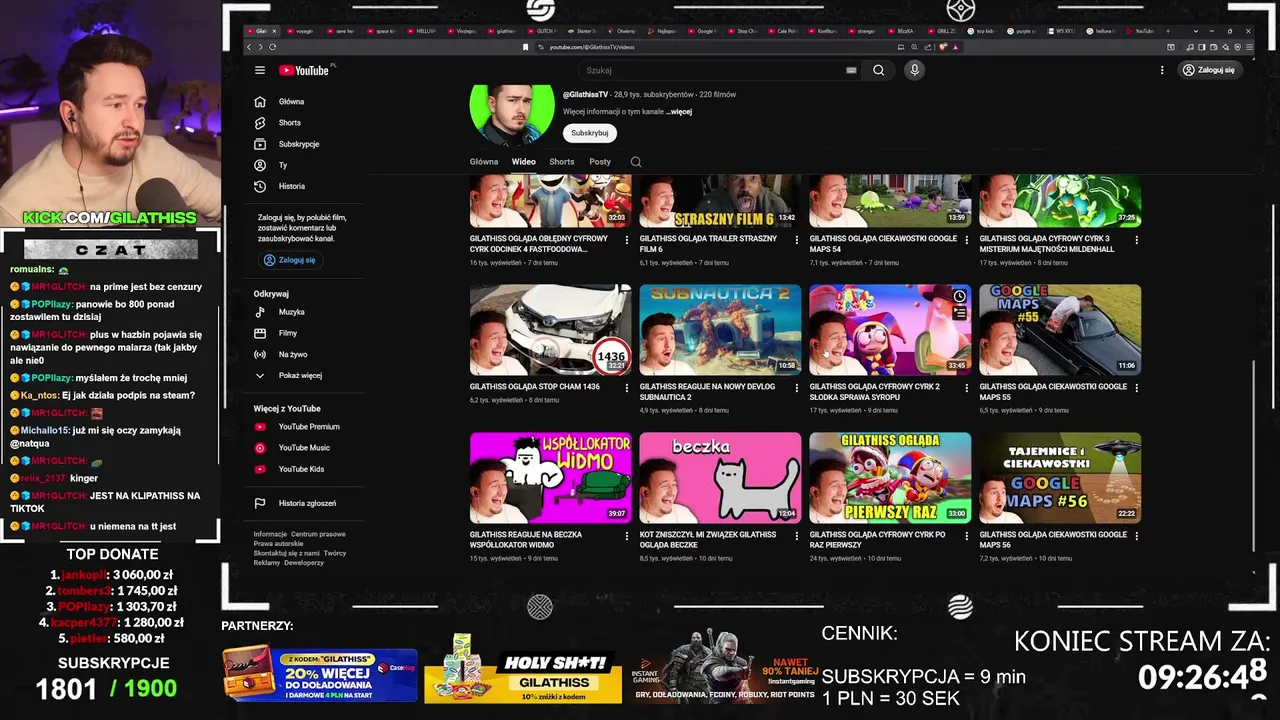The image size is (1280, 720).
Task: Click Zaloguj się in the sidebar
Action: click(289, 260)
